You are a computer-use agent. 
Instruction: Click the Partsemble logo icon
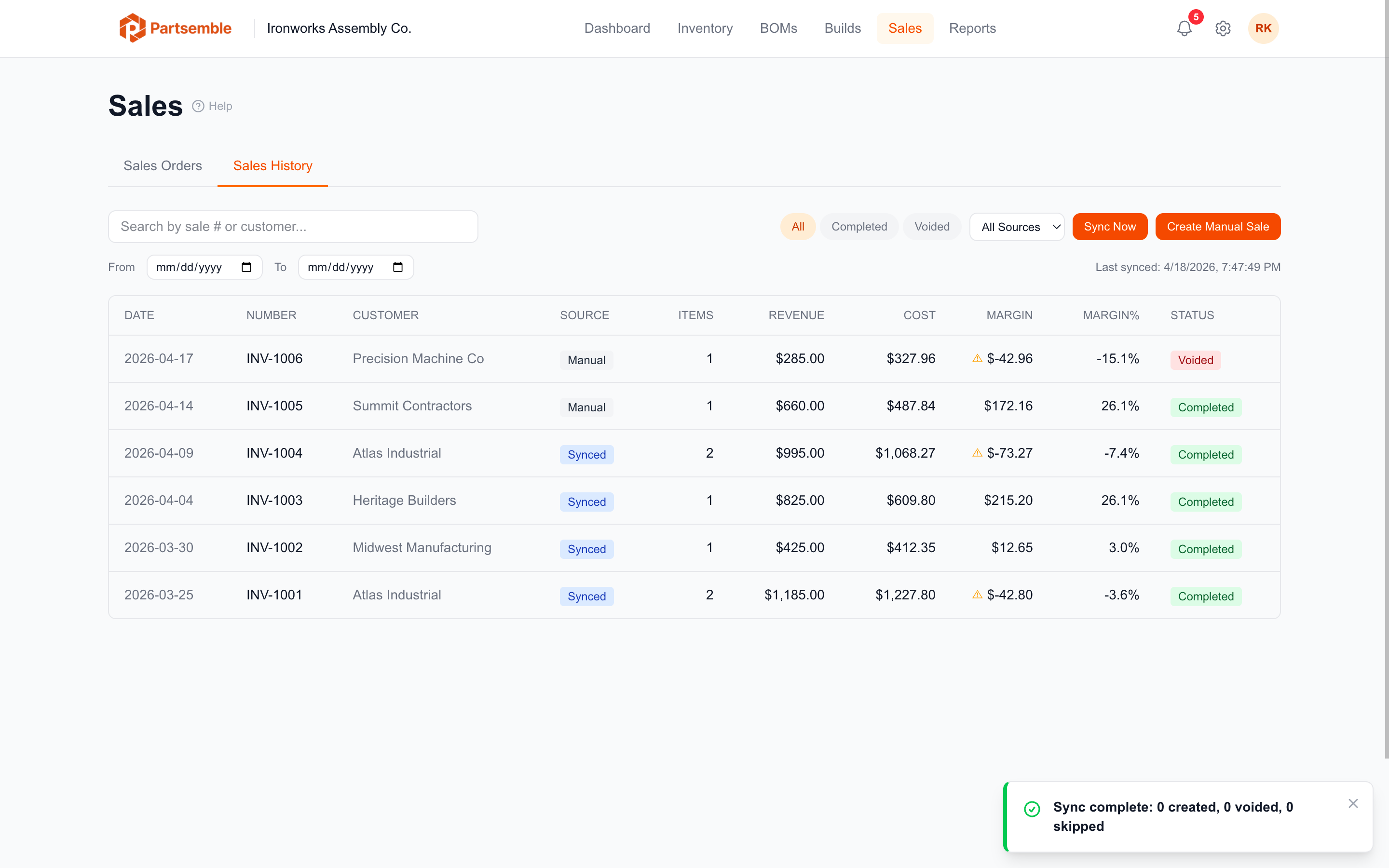tap(132, 28)
